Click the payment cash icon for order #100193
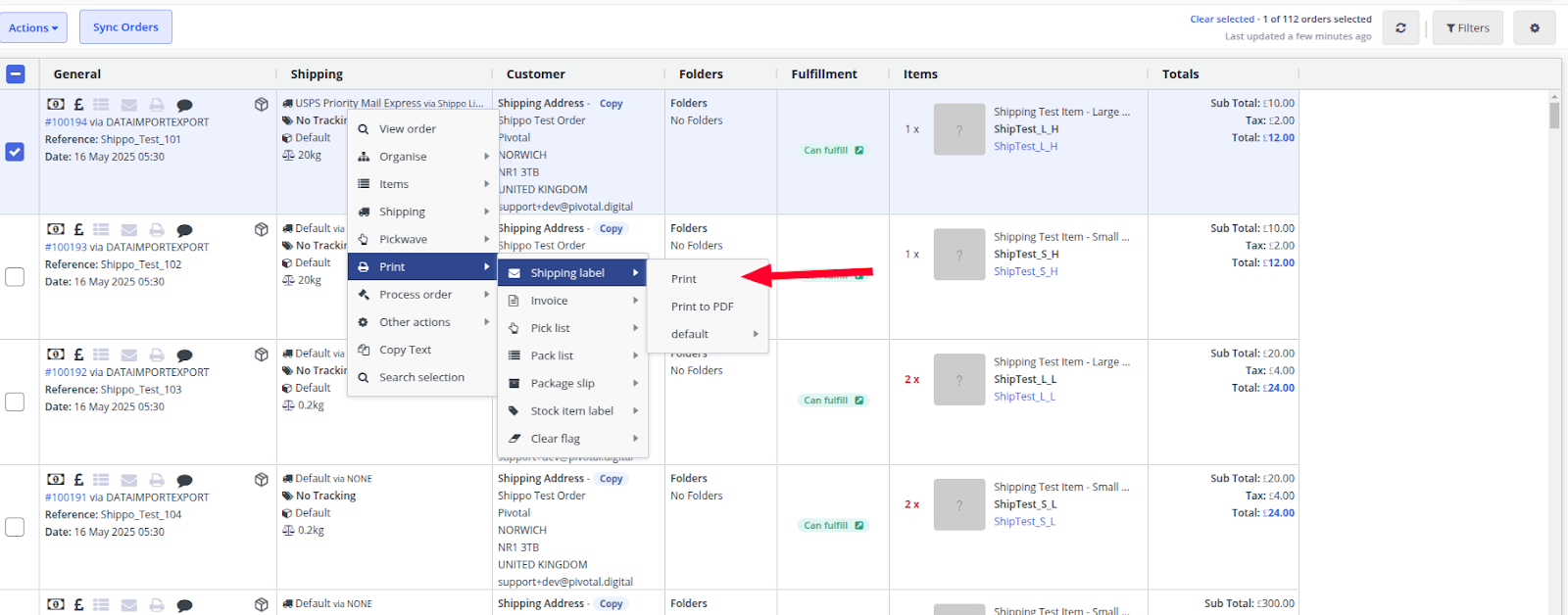 tap(56, 229)
